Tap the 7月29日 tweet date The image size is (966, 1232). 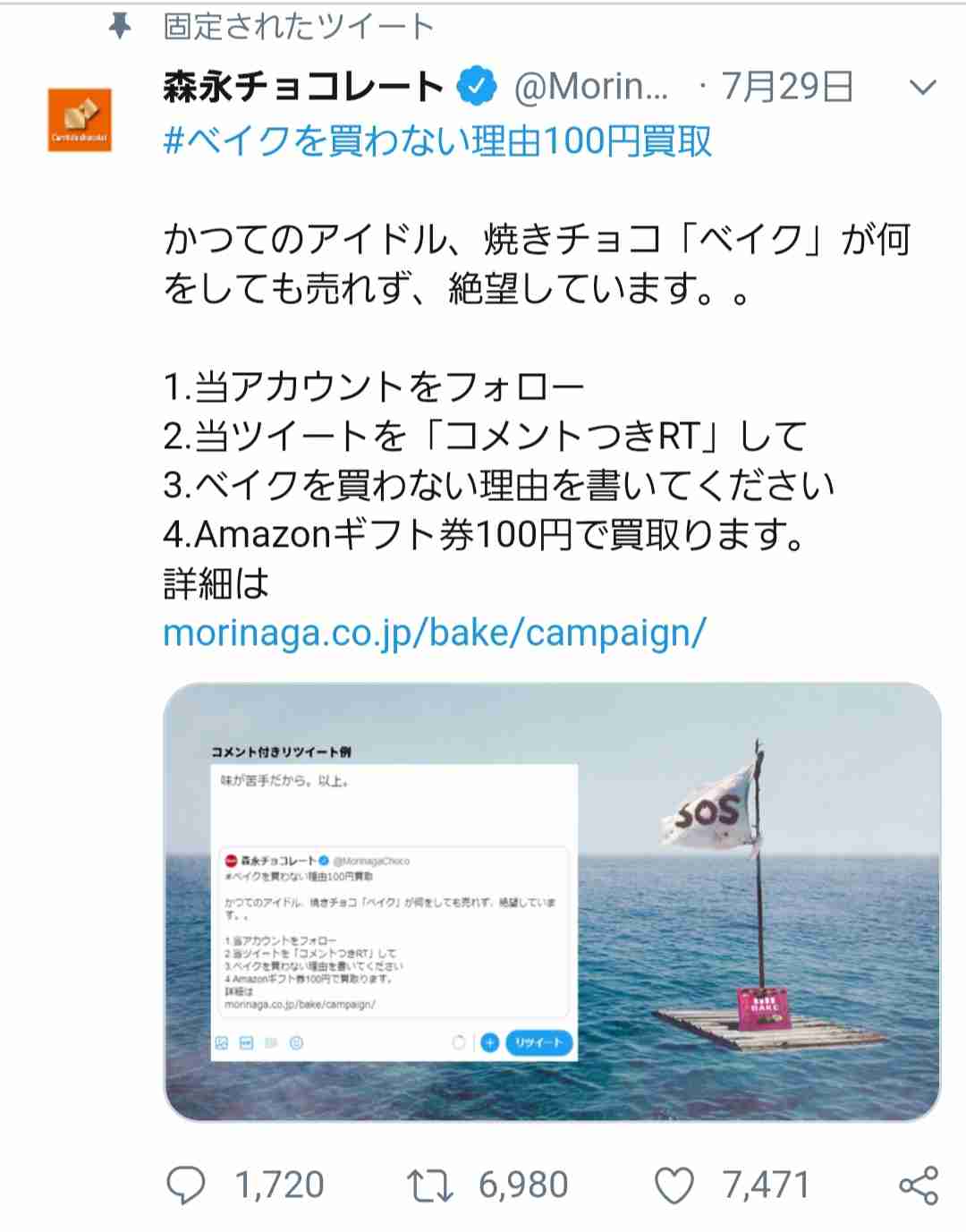pos(787,87)
